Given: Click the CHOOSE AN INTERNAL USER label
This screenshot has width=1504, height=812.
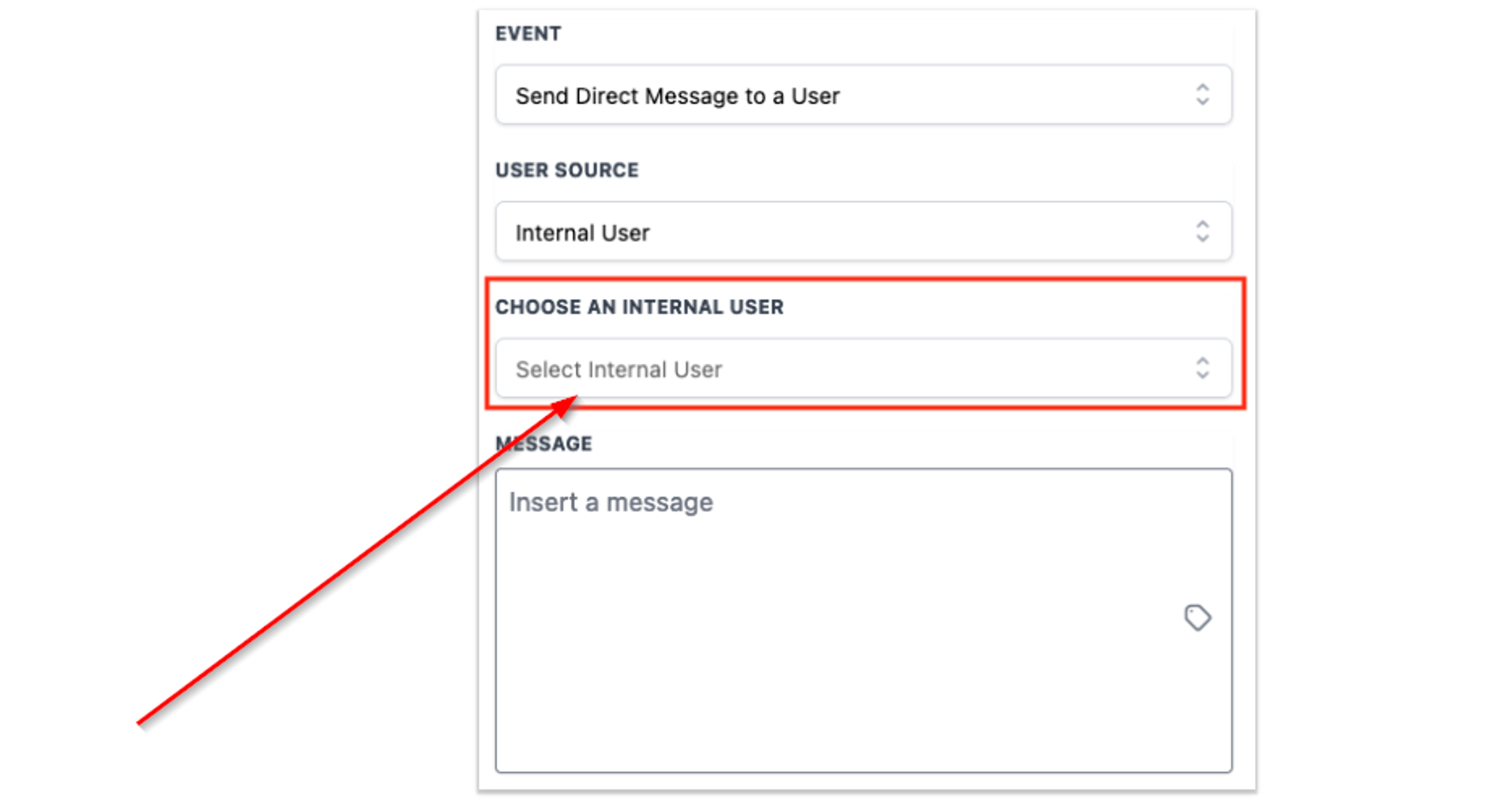Looking at the screenshot, I should coord(639,308).
